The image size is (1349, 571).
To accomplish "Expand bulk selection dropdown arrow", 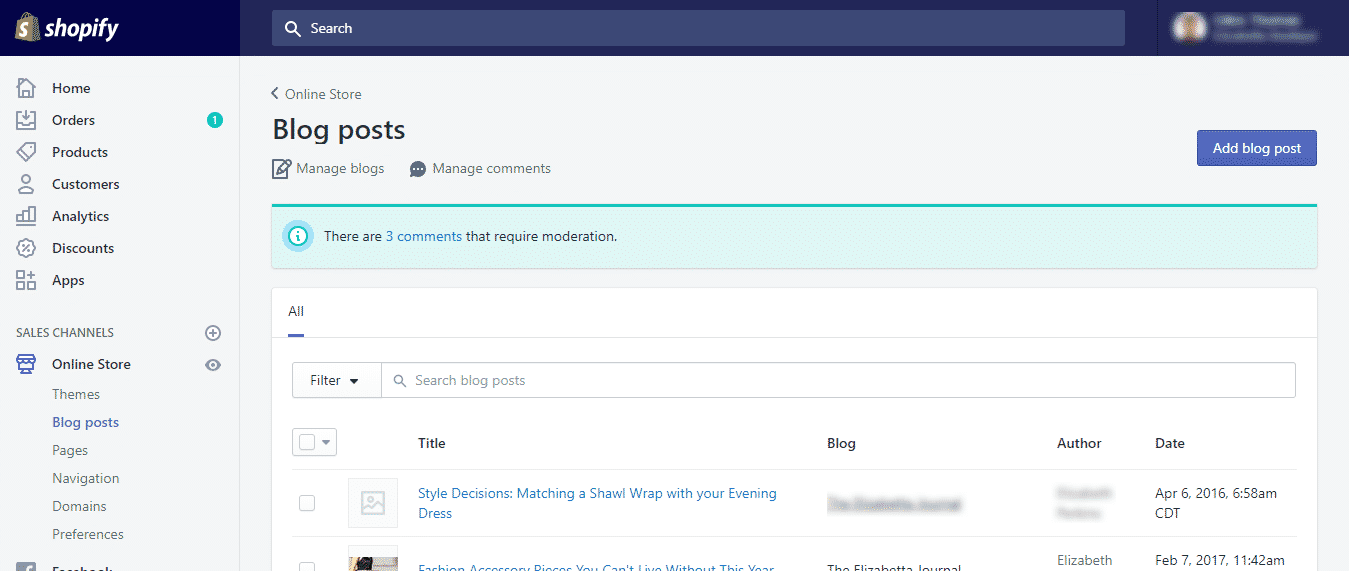I will 327,443.
